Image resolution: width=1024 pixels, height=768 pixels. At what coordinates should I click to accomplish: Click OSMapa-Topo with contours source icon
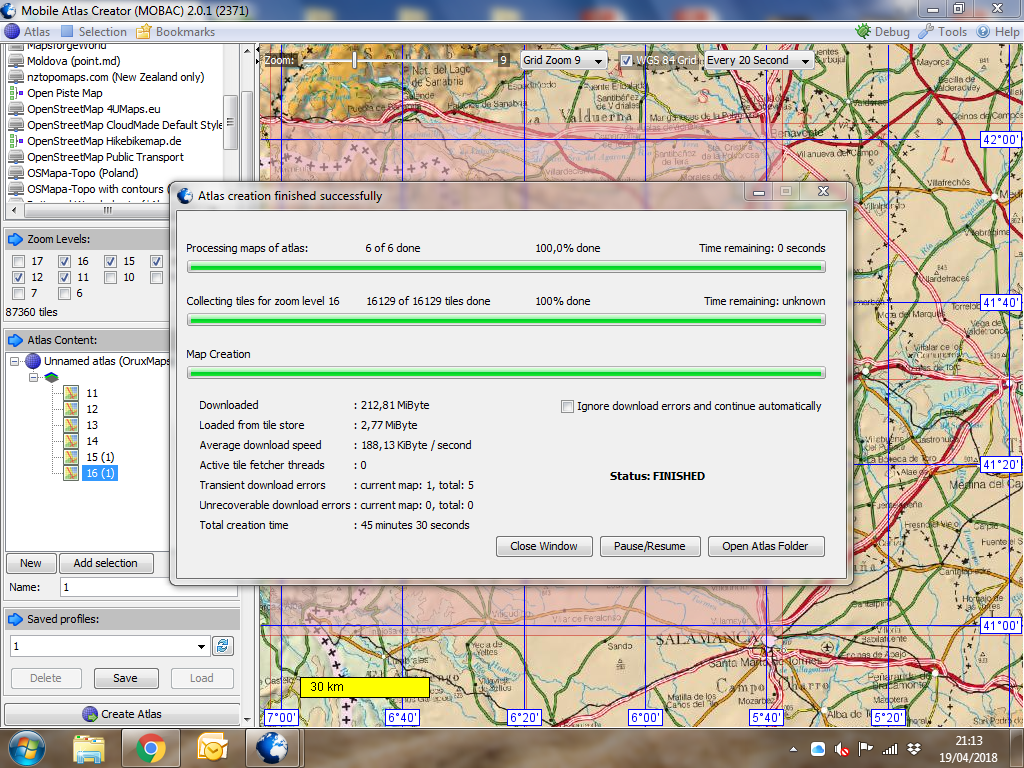pos(16,189)
